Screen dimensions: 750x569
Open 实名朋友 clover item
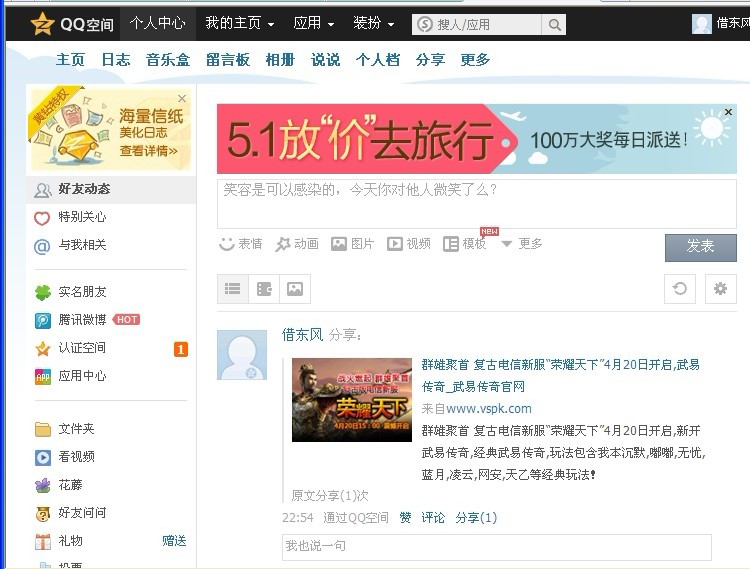point(70,292)
